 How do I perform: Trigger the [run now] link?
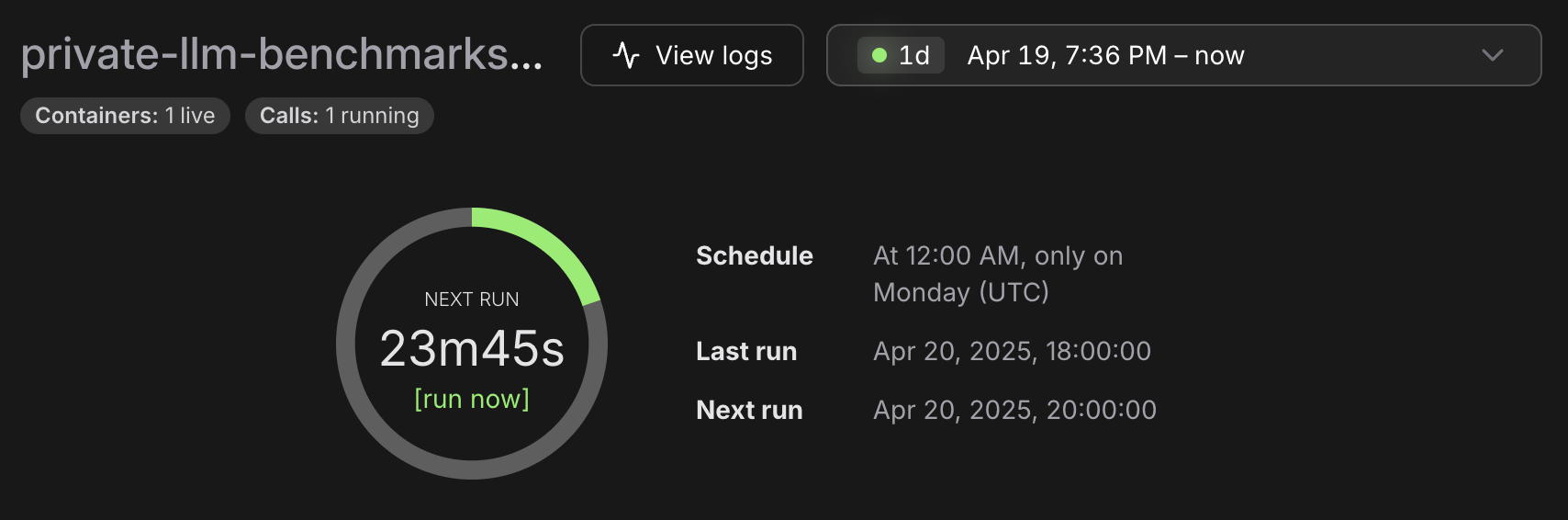coord(472,399)
